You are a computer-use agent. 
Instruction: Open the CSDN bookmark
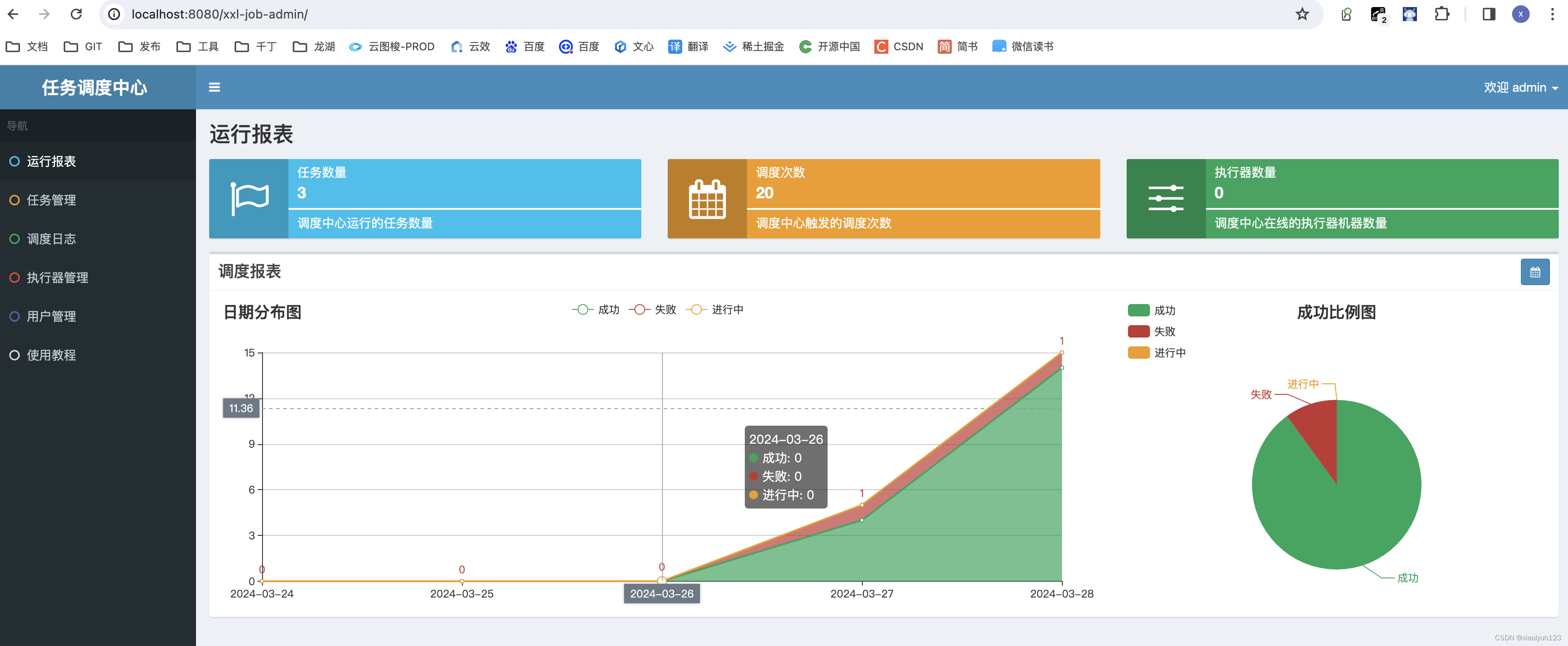point(899,46)
